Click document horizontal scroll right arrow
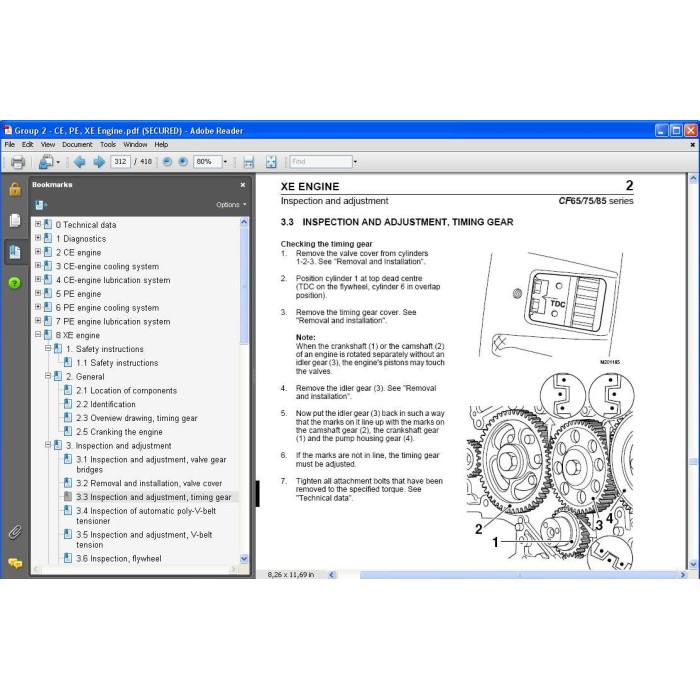The width and height of the screenshot is (700, 700). tap(683, 575)
